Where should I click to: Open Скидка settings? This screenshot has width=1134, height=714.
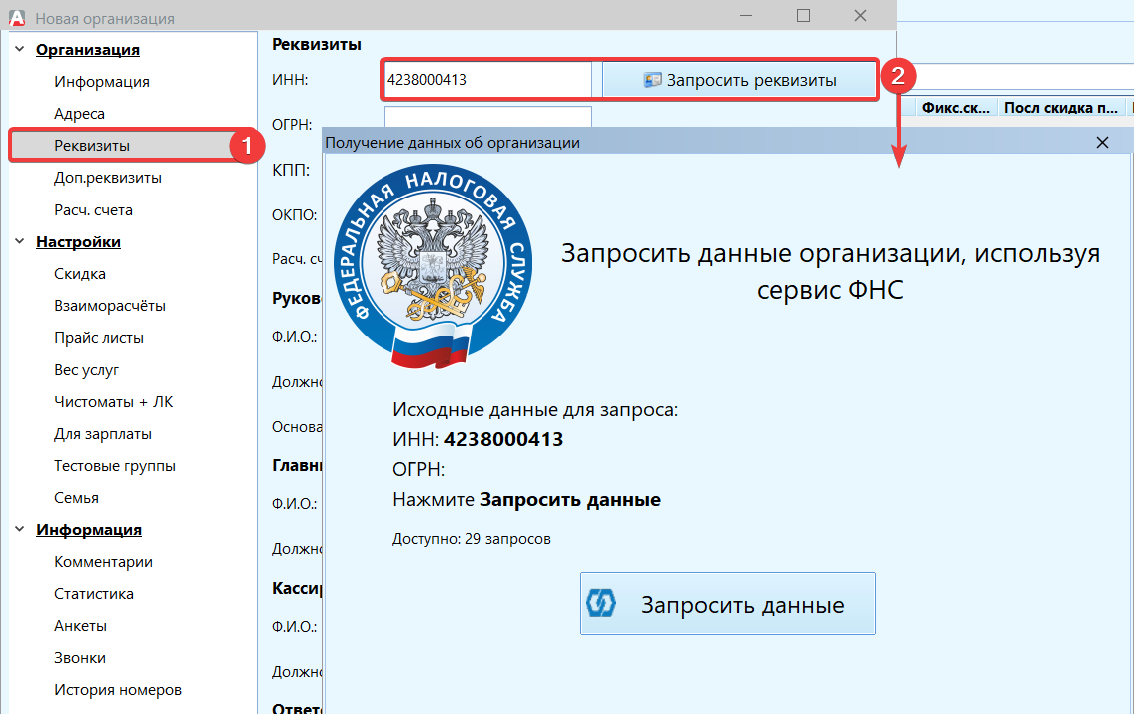click(80, 273)
